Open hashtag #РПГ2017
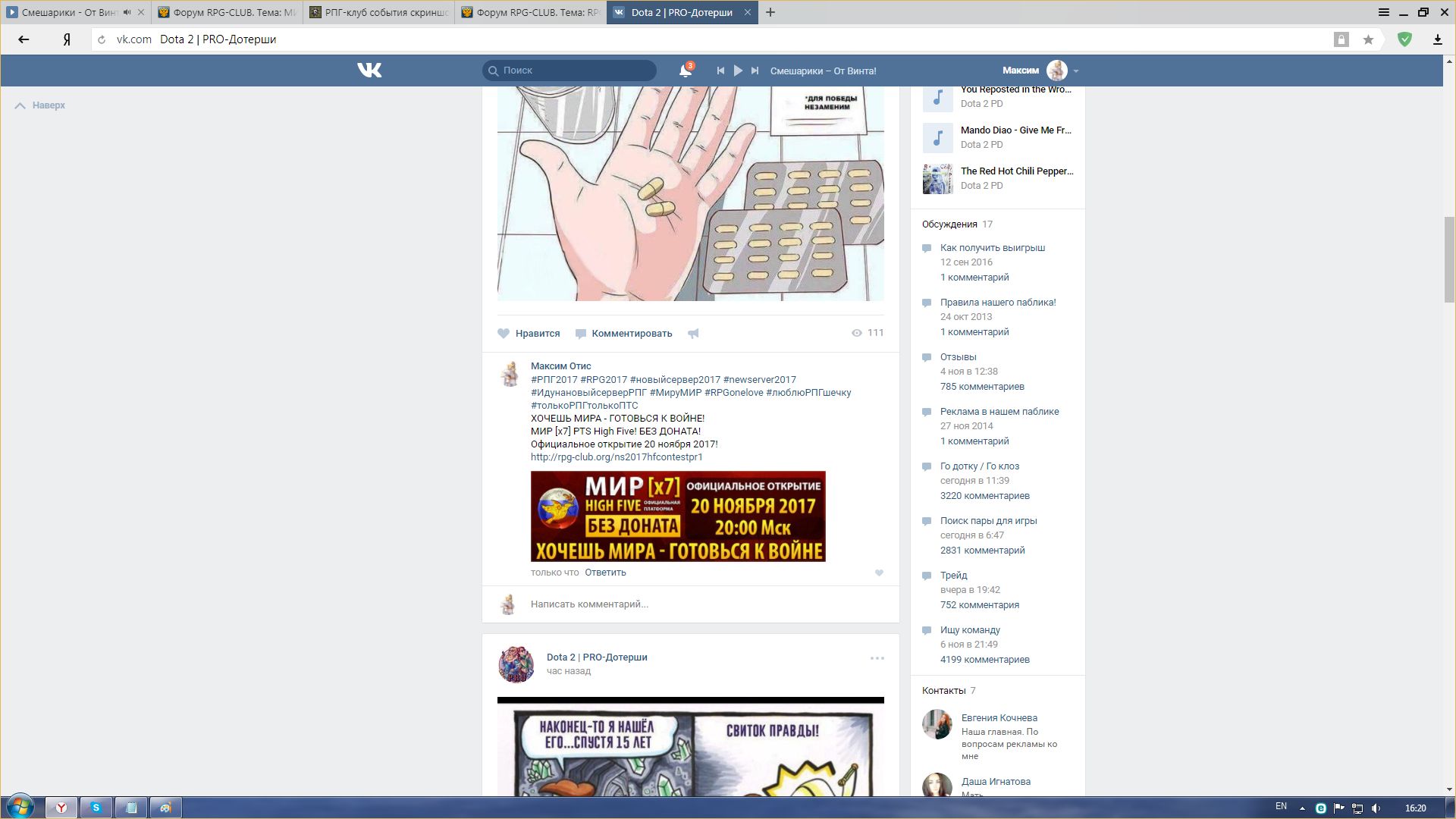 (554, 380)
